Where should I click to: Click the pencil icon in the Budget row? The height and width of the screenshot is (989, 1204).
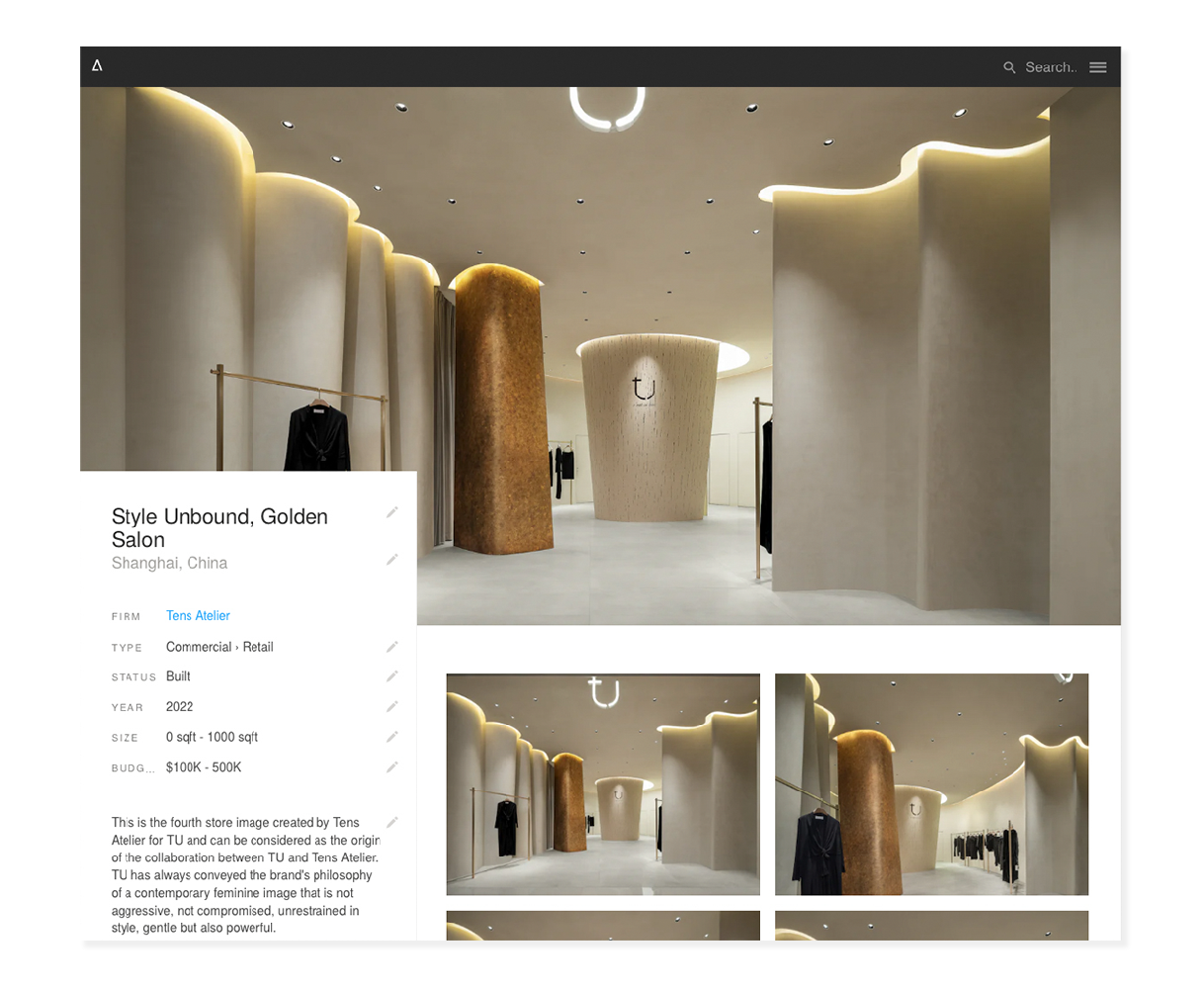point(392,767)
